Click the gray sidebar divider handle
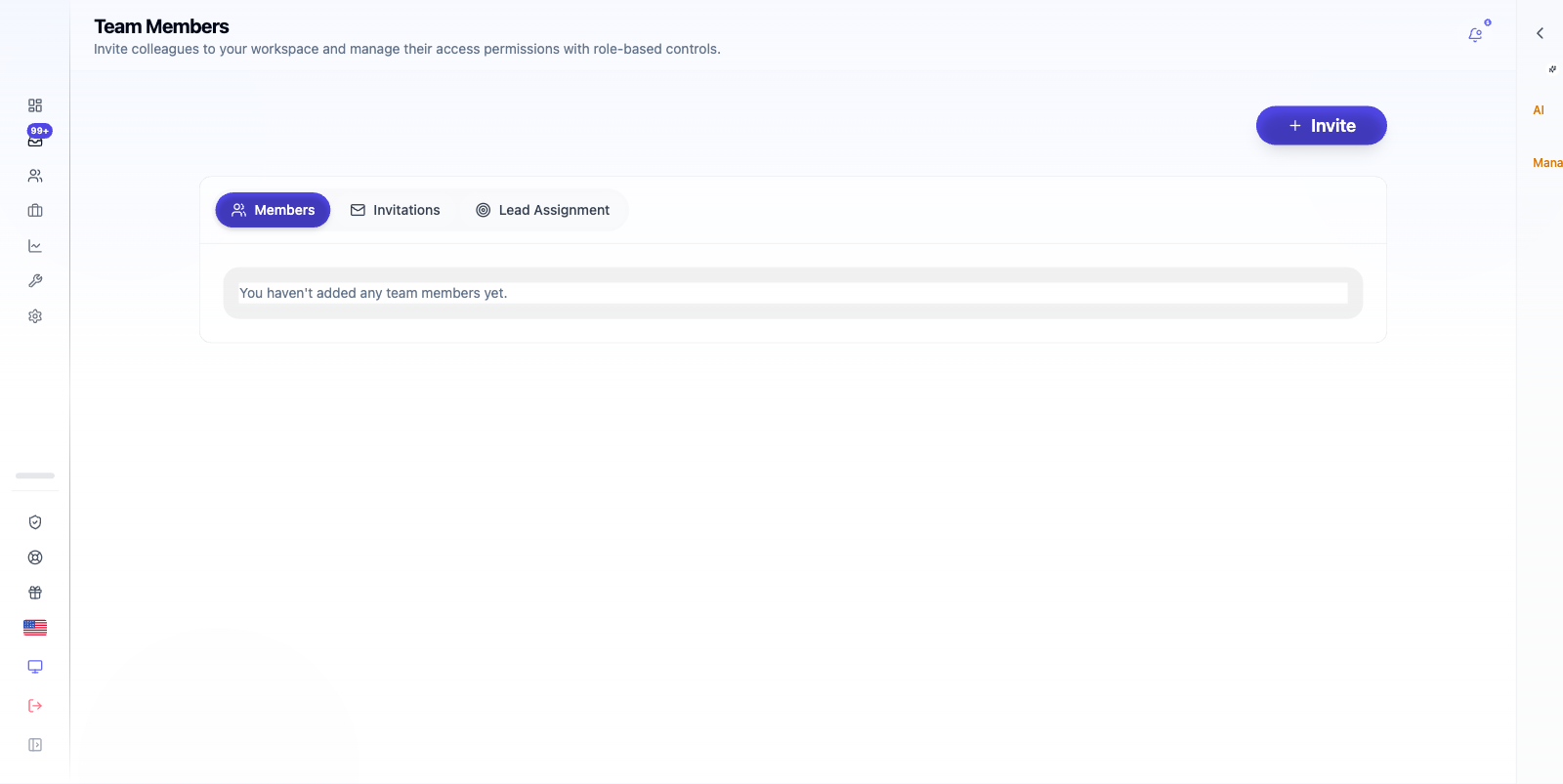This screenshot has height=784, width=1563. [x=35, y=475]
